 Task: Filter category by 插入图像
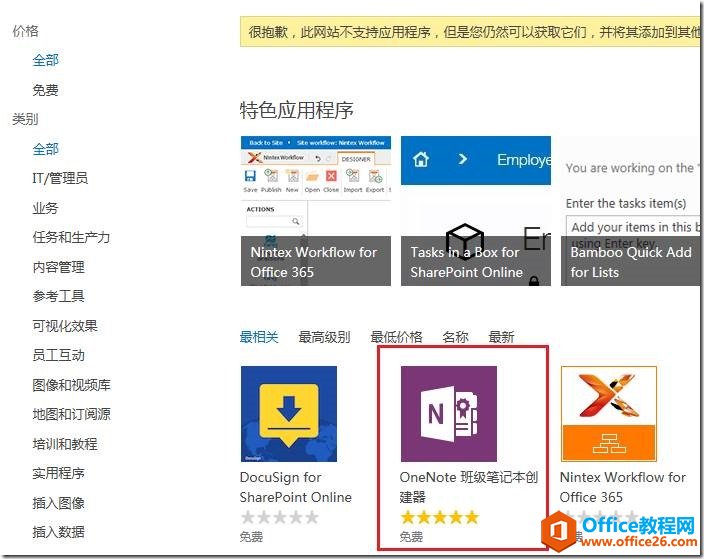coord(58,503)
